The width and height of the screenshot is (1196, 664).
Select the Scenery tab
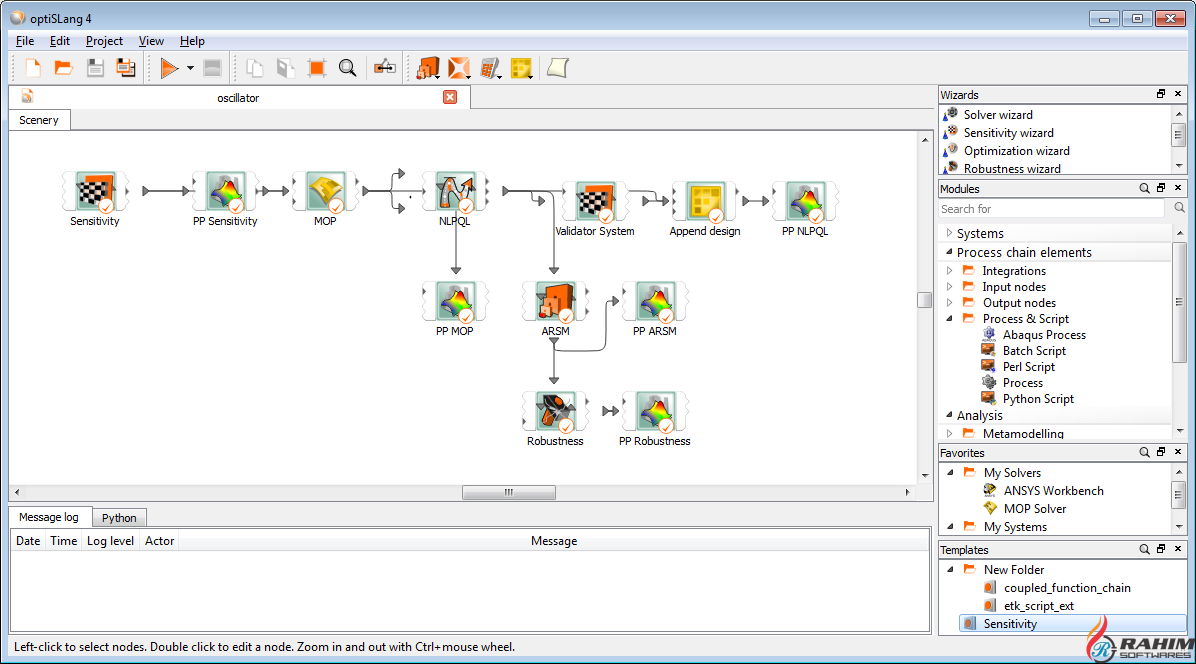click(39, 120)
